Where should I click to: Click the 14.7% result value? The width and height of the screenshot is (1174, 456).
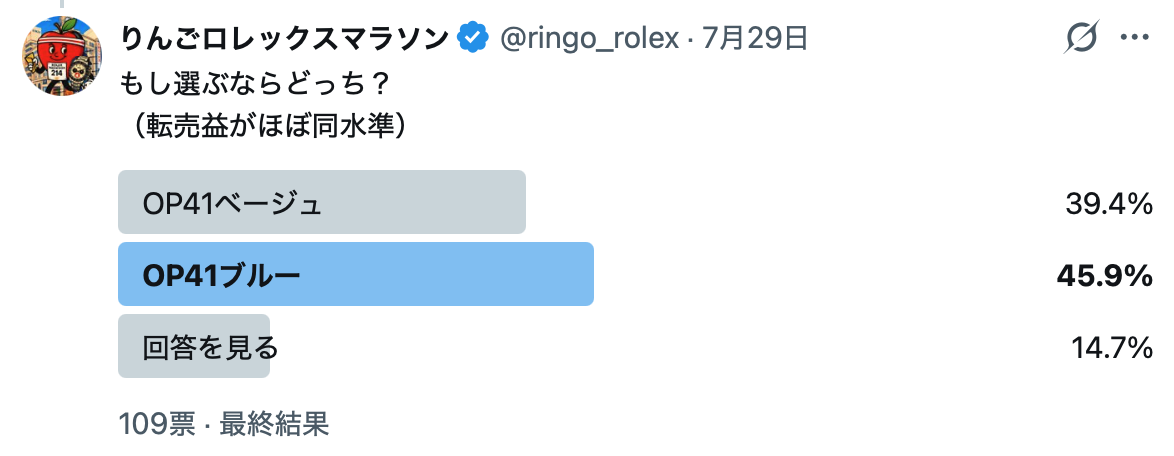[1110, 347]
